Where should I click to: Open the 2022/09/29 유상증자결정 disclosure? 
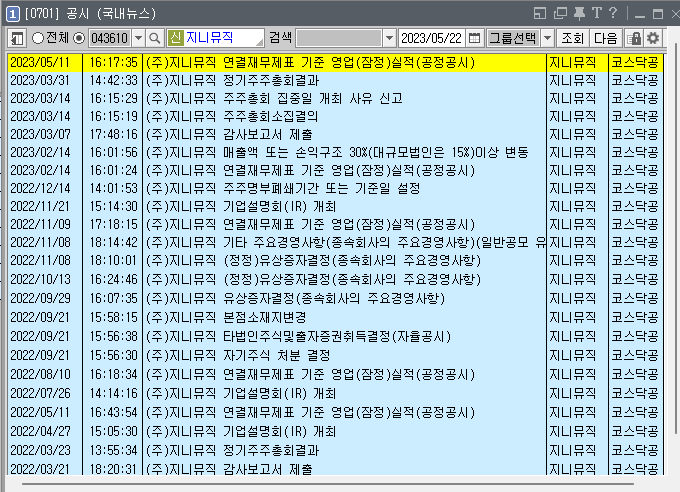click(x=335, y=298)
